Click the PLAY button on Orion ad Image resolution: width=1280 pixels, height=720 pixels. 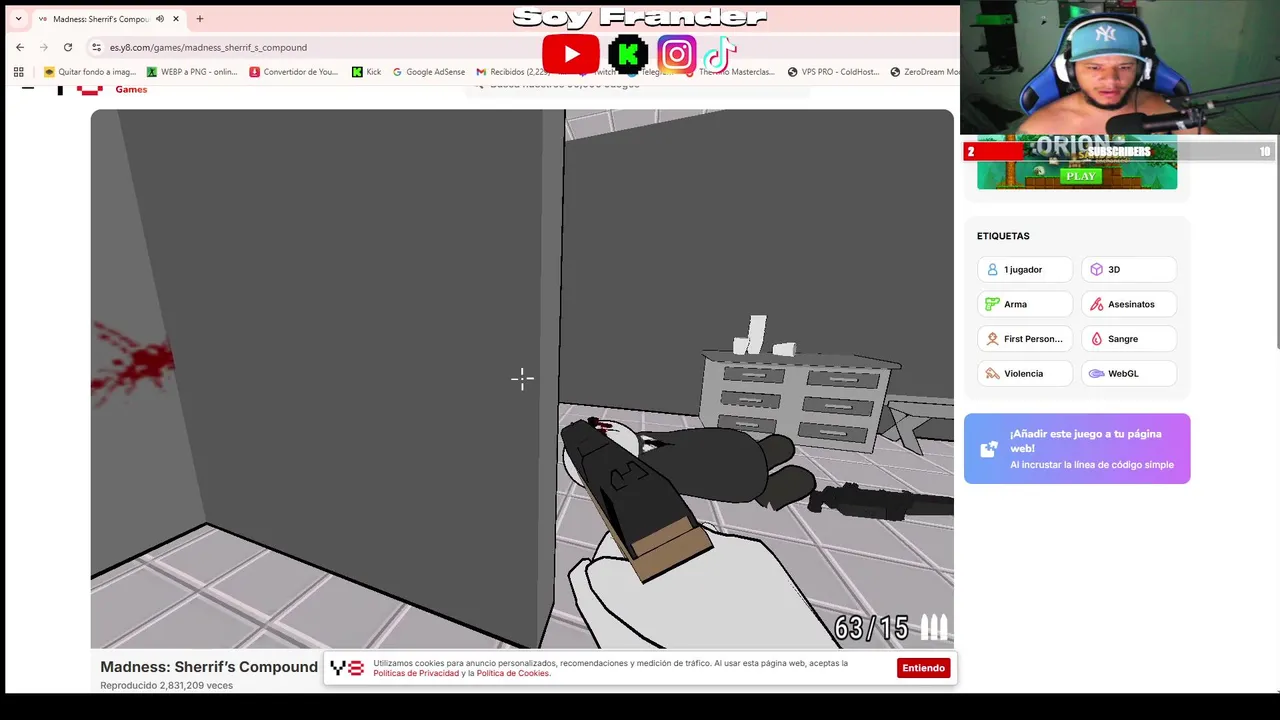[x=1080, y=176]
